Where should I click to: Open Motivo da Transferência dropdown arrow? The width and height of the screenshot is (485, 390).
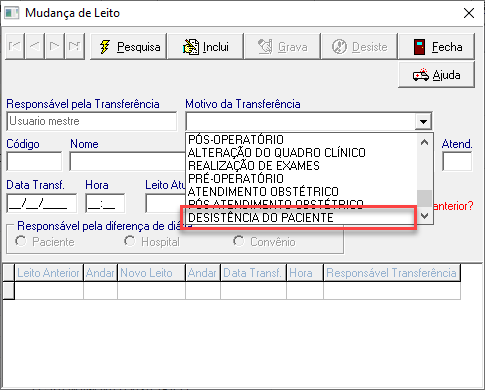point(423,121)
